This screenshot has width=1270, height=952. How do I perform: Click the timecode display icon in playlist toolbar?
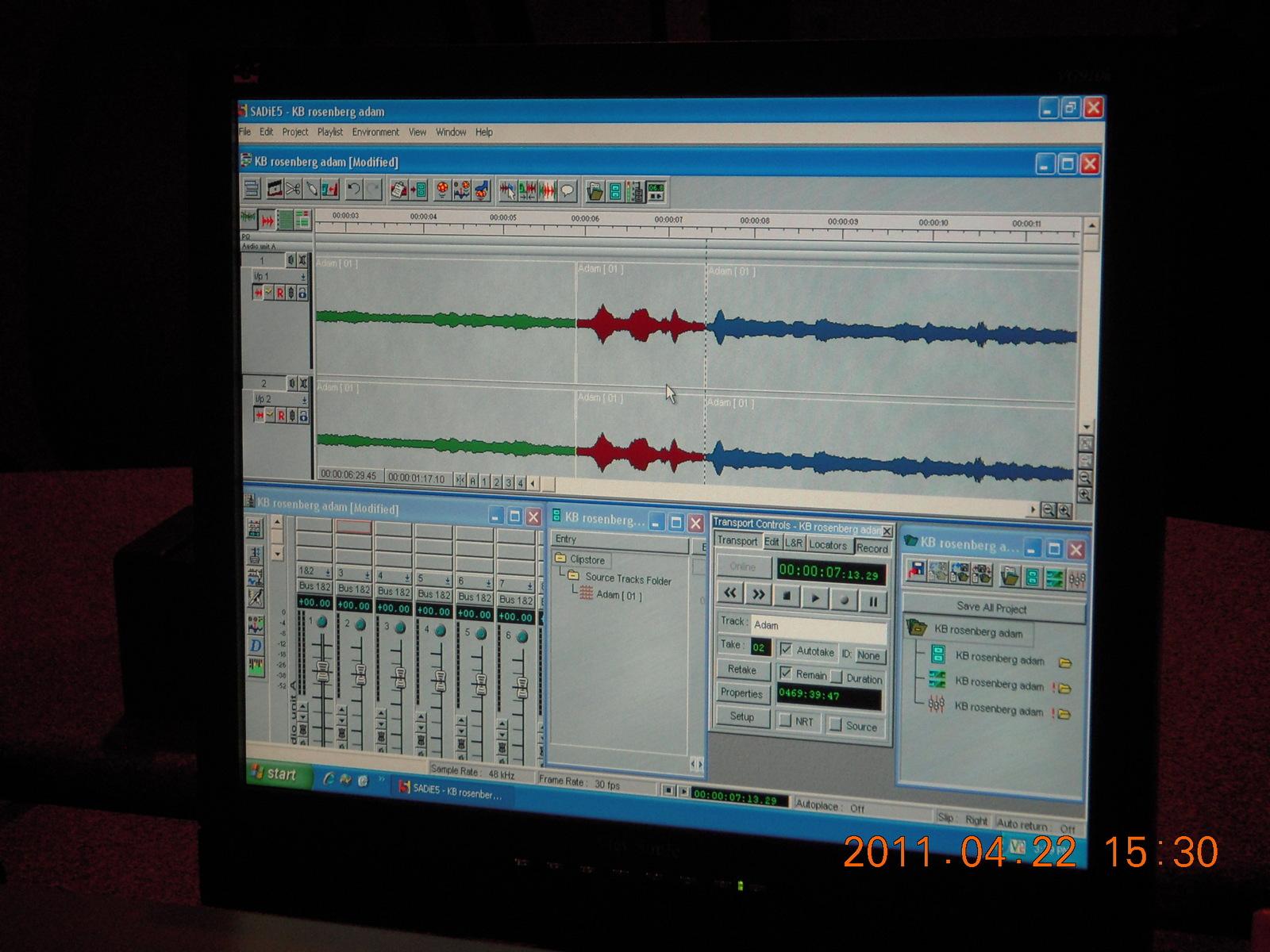pos(656,192)
